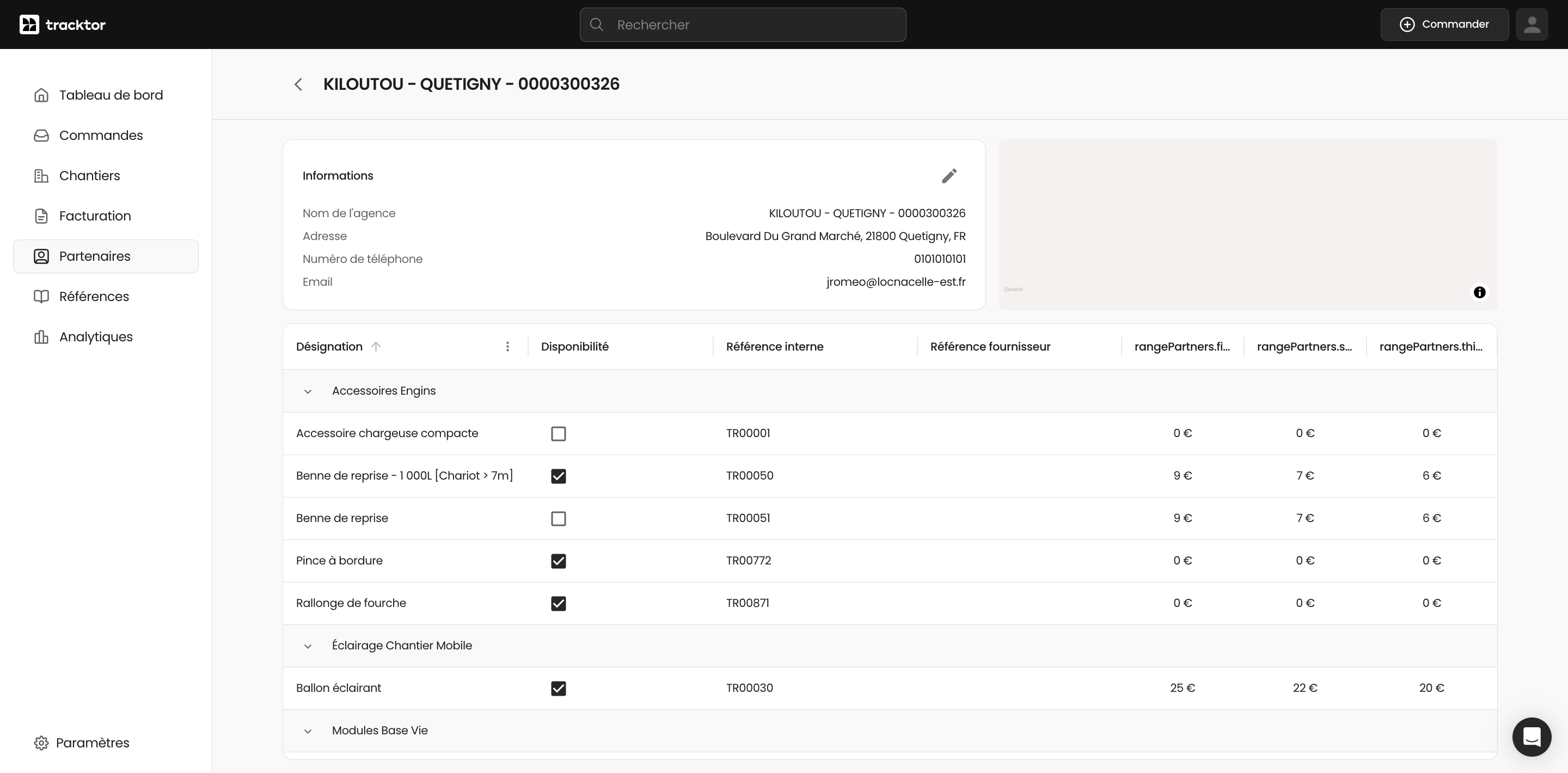1568x773 pixels.
Task: Select the TR00871 reference cell
Action: click(748, 603)
